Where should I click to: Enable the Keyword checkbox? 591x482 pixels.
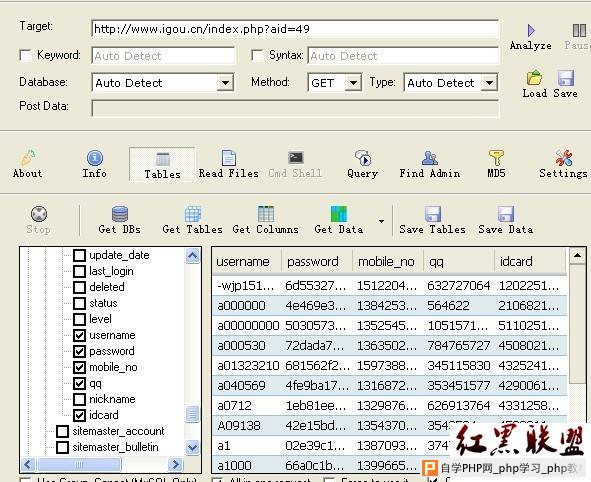[25, 55]
